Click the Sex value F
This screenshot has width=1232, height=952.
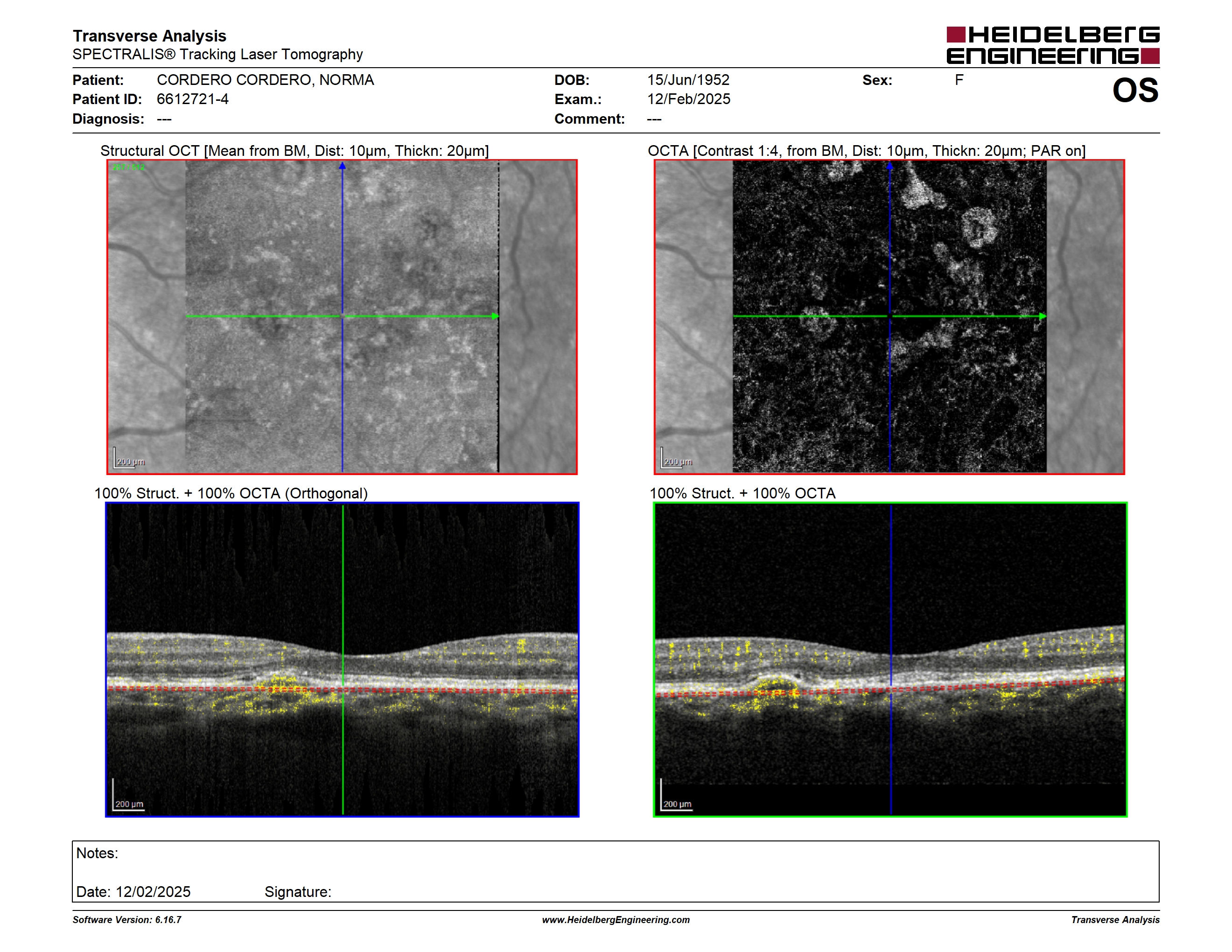[959, 80]
